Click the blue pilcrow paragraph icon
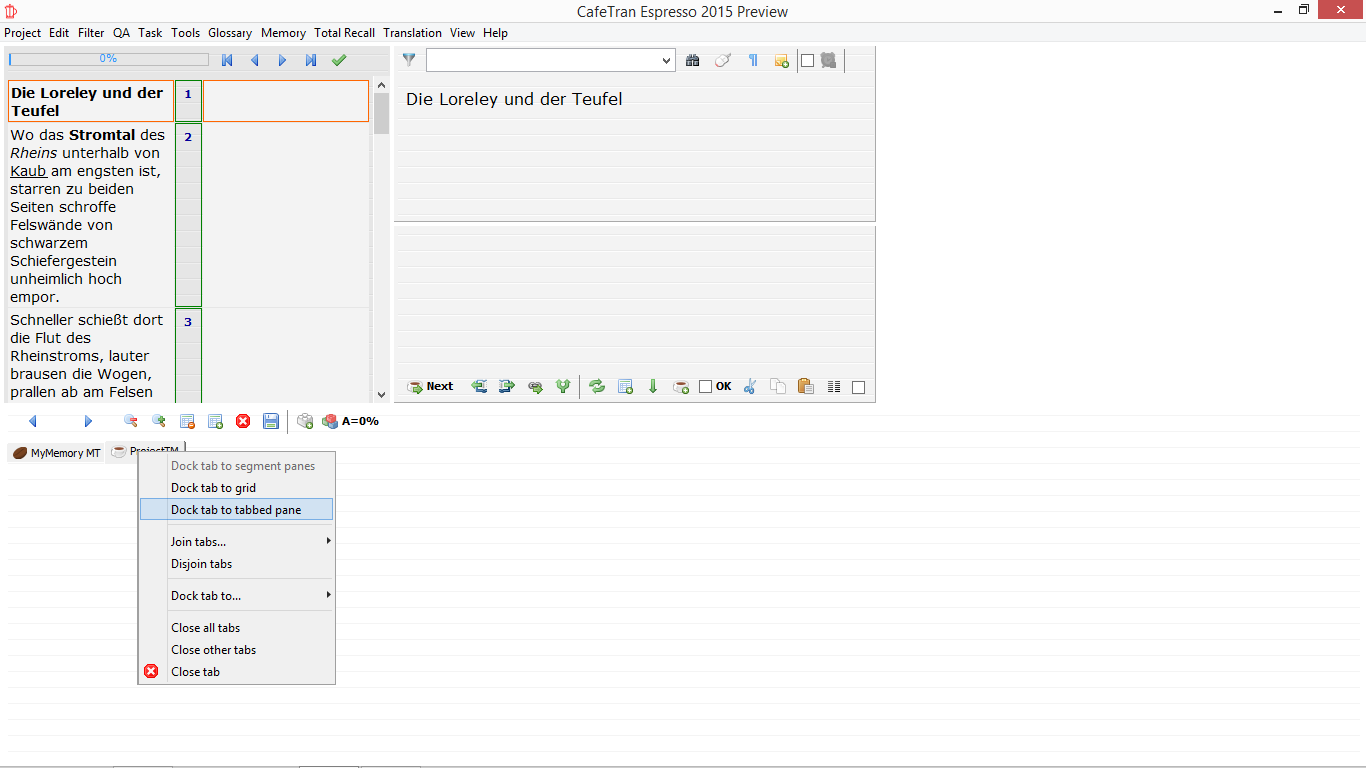Screen dimensions: 1366x768 click(753, 61)
